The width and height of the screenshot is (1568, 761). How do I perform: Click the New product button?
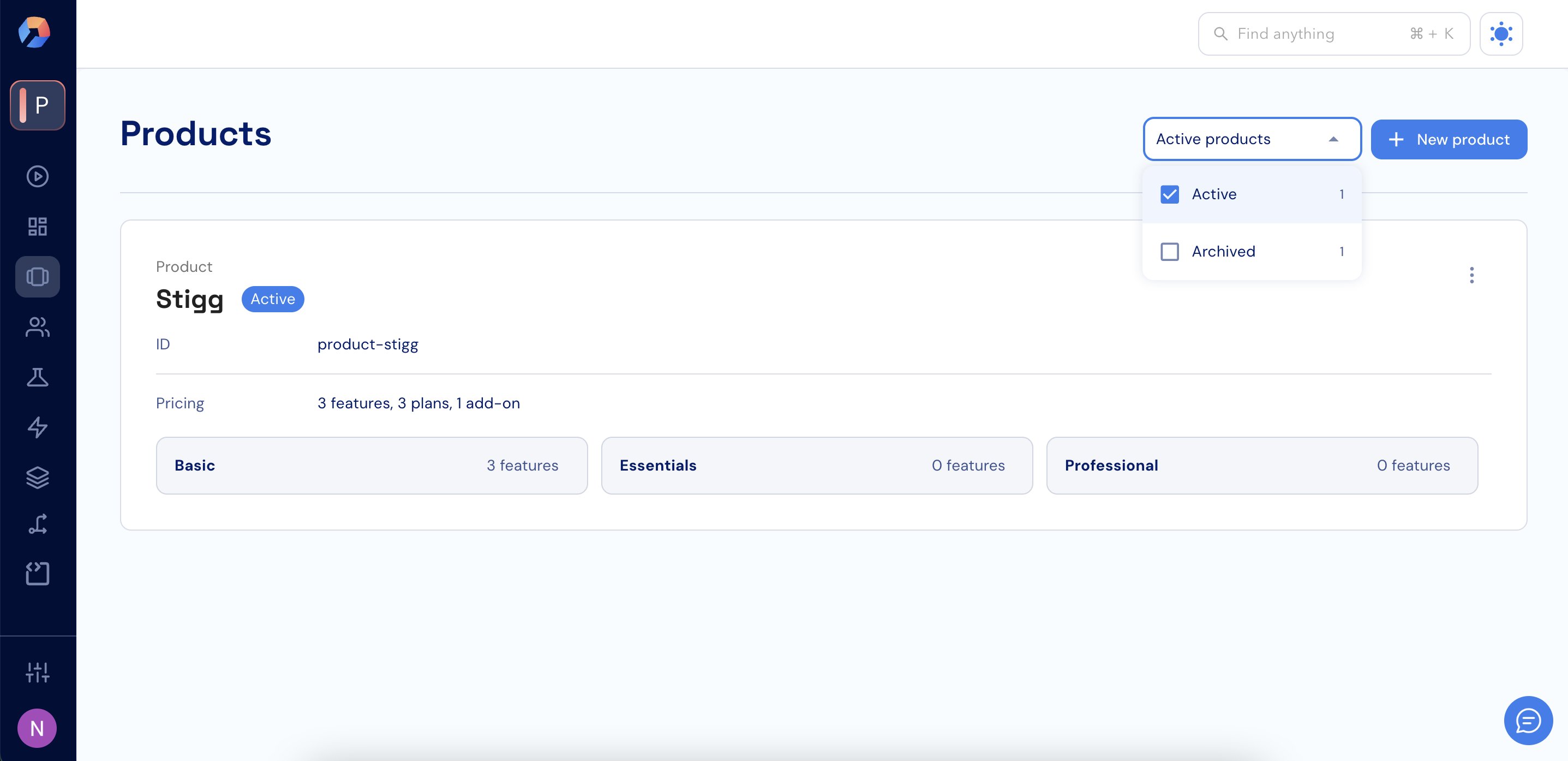click(1448, 140)
